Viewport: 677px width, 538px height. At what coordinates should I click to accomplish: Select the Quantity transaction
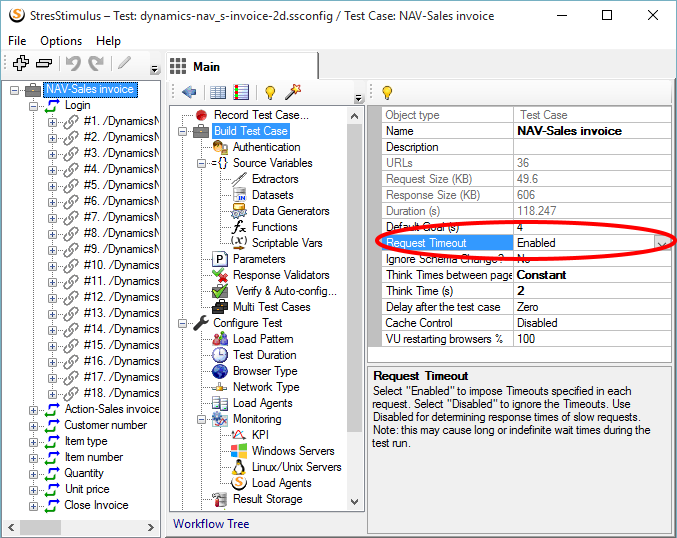click(x=84, y=473)
